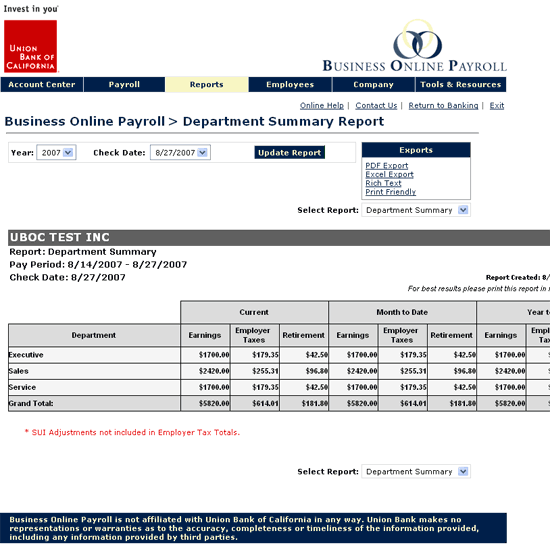Click Current Earnings column header

tap(205, 335)
